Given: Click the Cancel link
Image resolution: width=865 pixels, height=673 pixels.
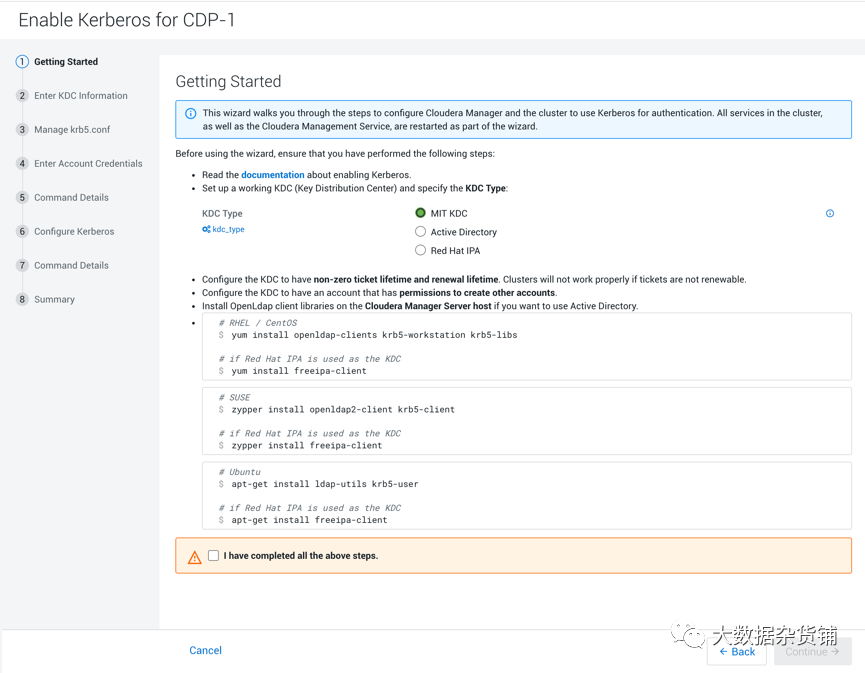Looking at the screenshot, I should pyautogui.click(x=205, y=650).
